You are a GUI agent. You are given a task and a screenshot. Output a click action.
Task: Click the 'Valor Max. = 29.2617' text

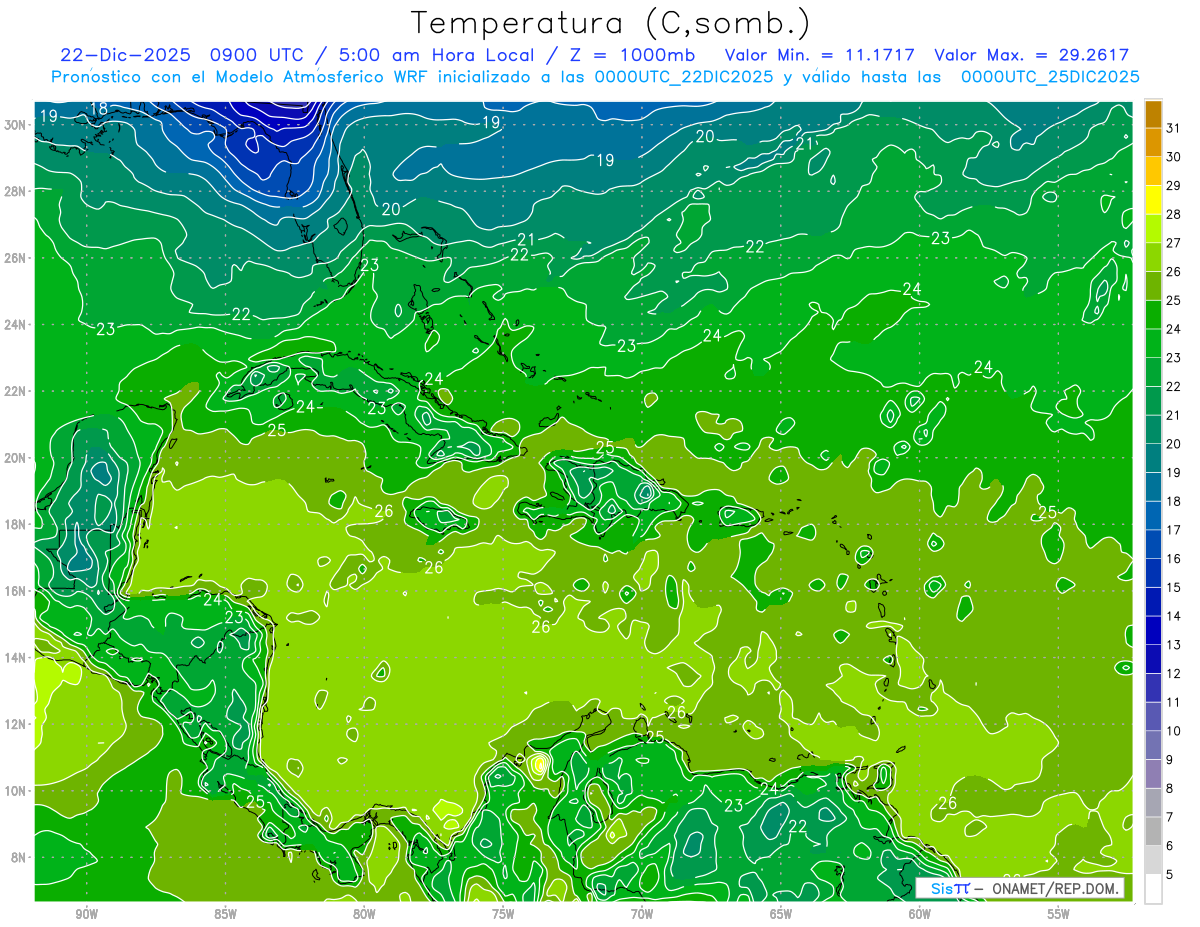(x=1031, y=55)
